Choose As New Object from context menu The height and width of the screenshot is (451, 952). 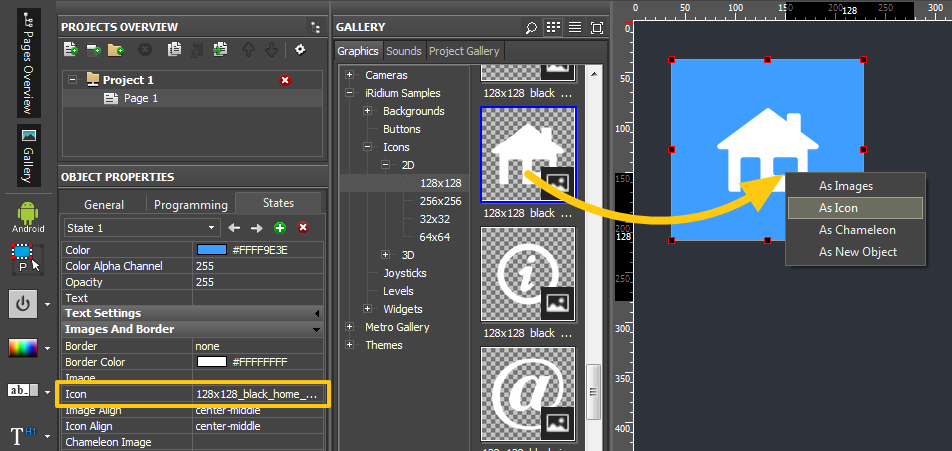point(855,252)
